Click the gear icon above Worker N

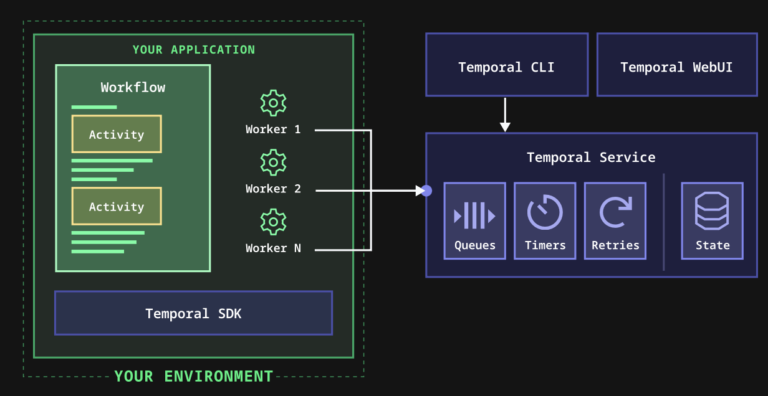pos(273,222)
